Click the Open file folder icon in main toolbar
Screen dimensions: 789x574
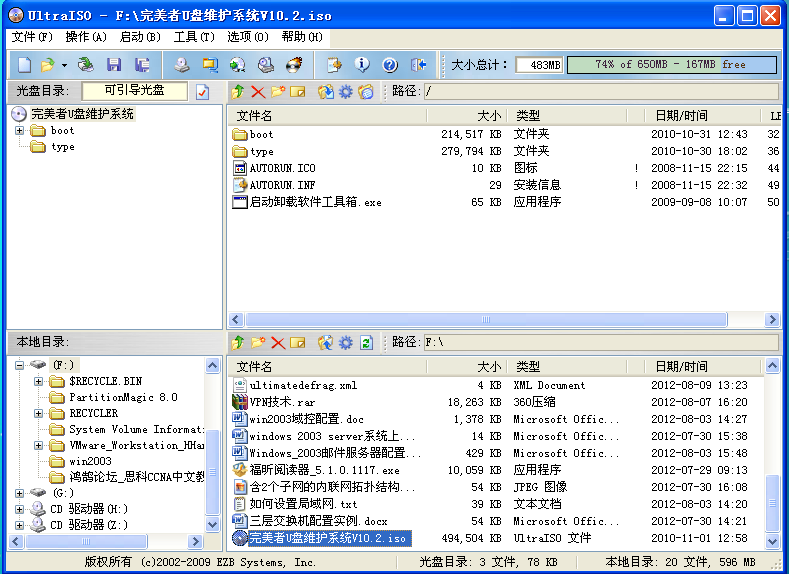[47, 64]
